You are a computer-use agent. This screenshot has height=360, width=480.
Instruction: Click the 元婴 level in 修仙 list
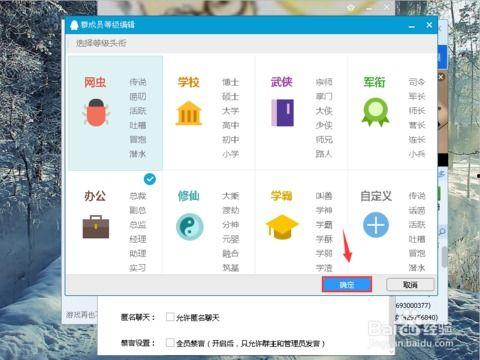(x=231, y=239)
